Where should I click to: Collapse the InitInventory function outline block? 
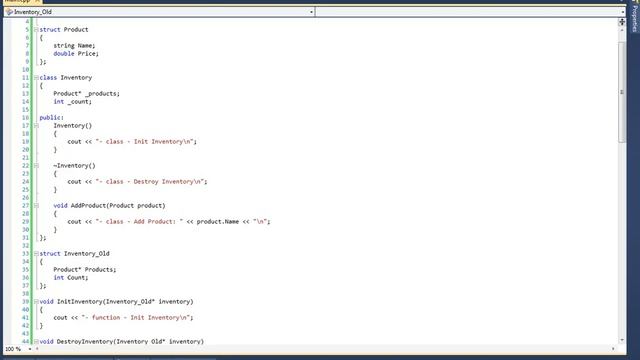(36, 302)
